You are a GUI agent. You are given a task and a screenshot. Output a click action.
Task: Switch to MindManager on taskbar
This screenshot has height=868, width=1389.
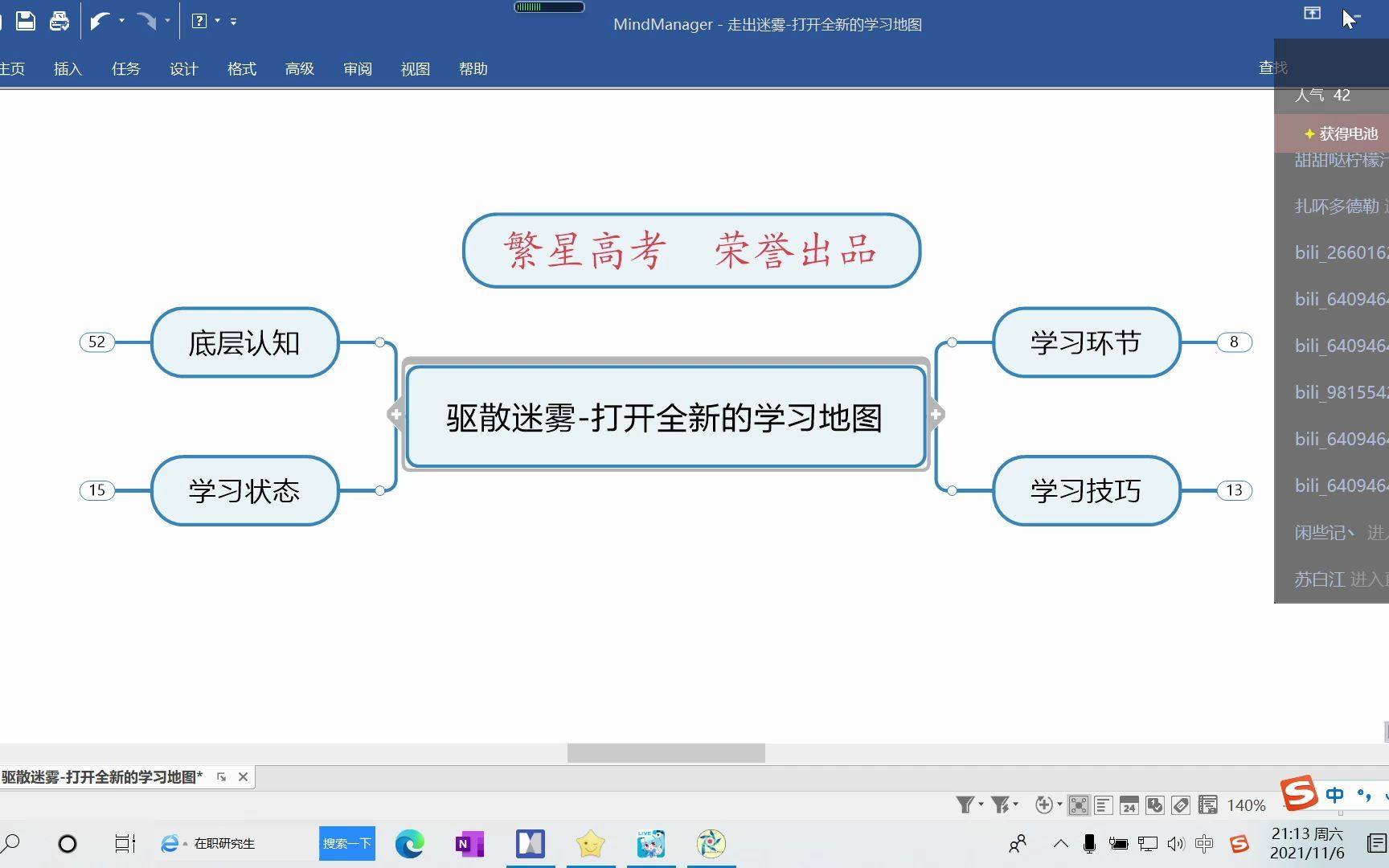[x=531, y=844]
